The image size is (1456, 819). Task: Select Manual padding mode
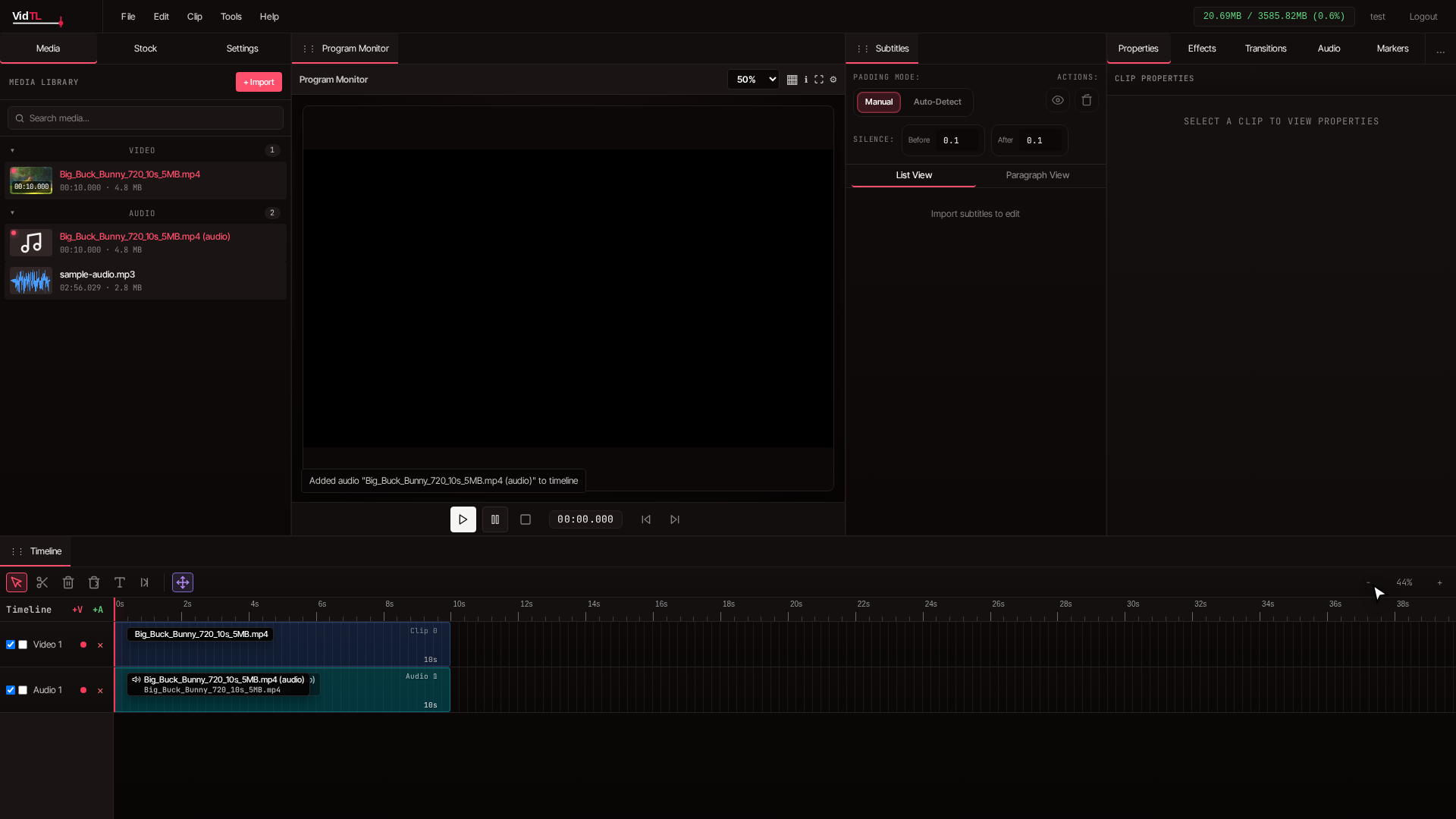pos(879,102)
